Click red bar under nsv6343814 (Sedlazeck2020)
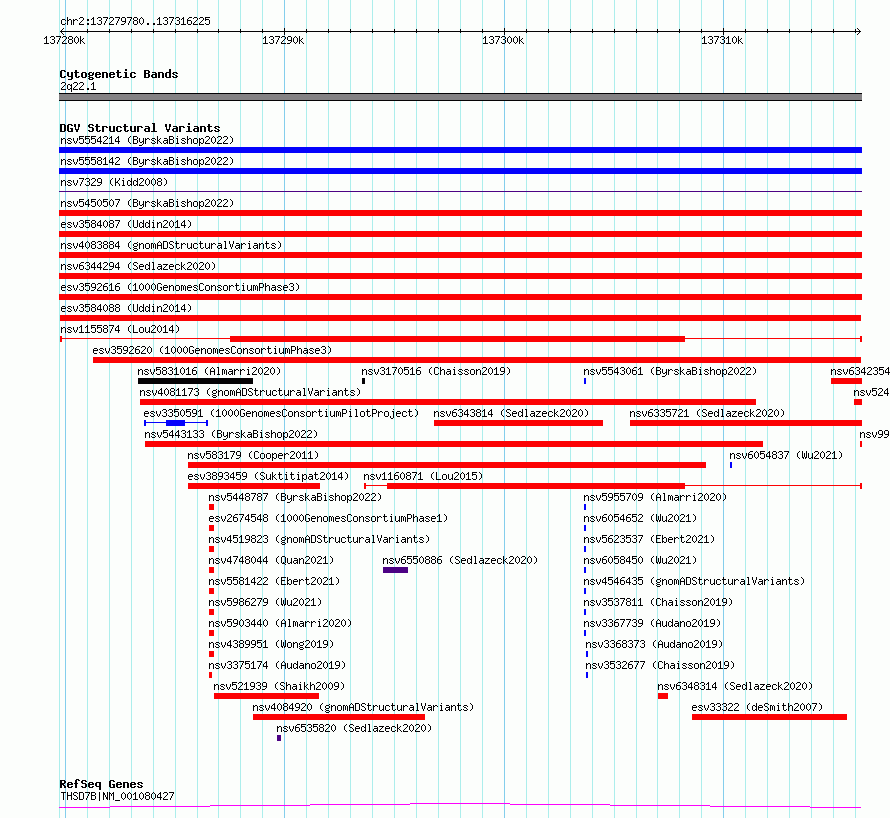The width and height of the screenshot is (890, 818). [518, 423]
